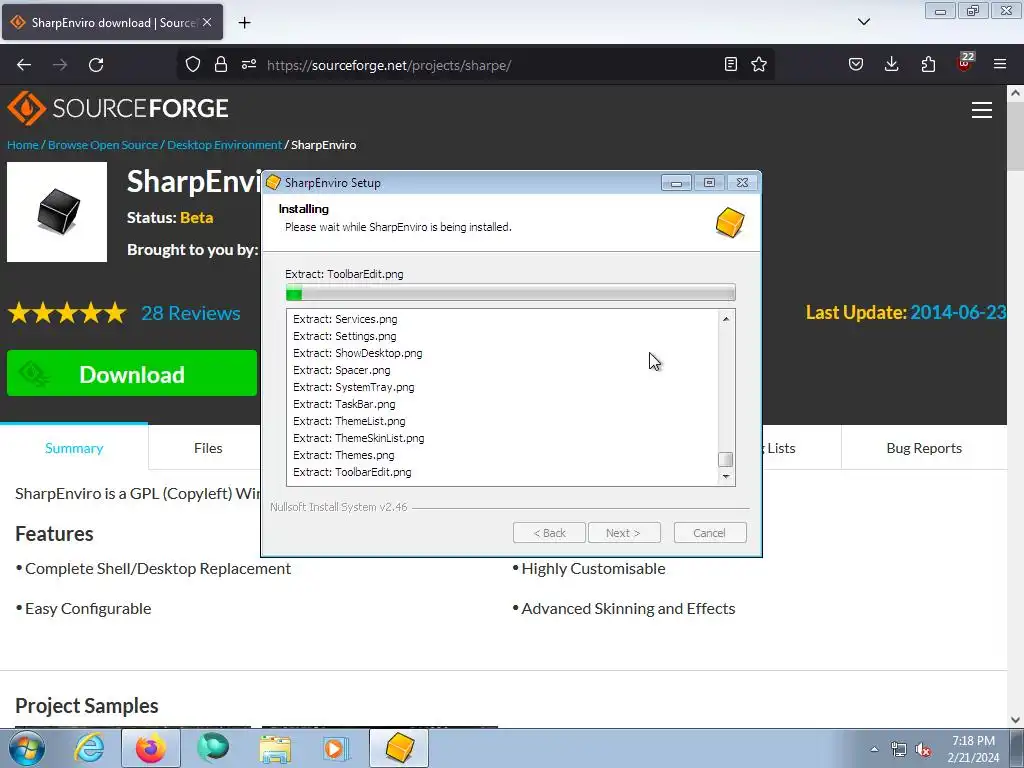Open Last Update date 2014-06-23 link
Viewport: 1024px width, 768px height.
coord(957,312)
